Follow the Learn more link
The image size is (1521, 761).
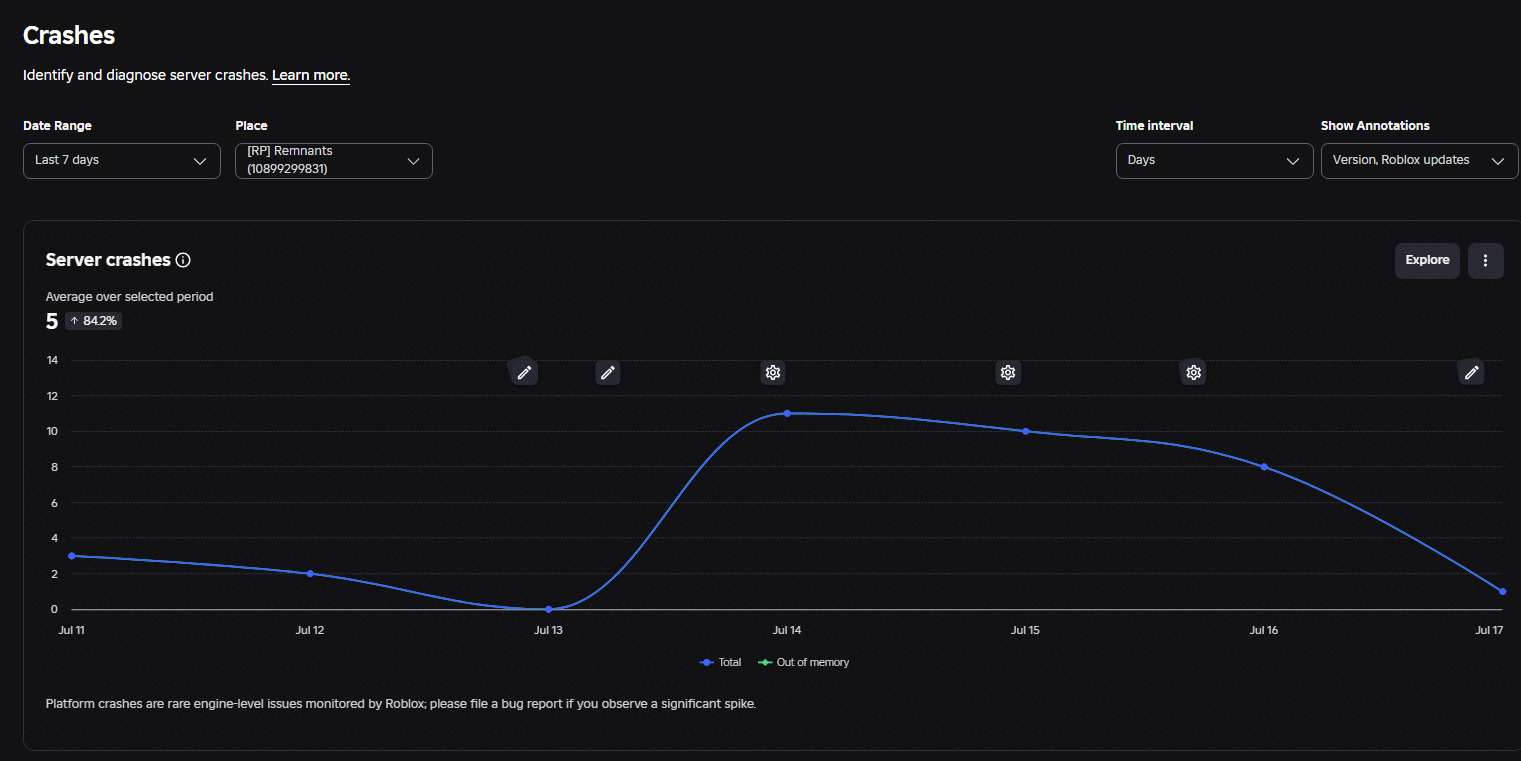coord(311,75)
